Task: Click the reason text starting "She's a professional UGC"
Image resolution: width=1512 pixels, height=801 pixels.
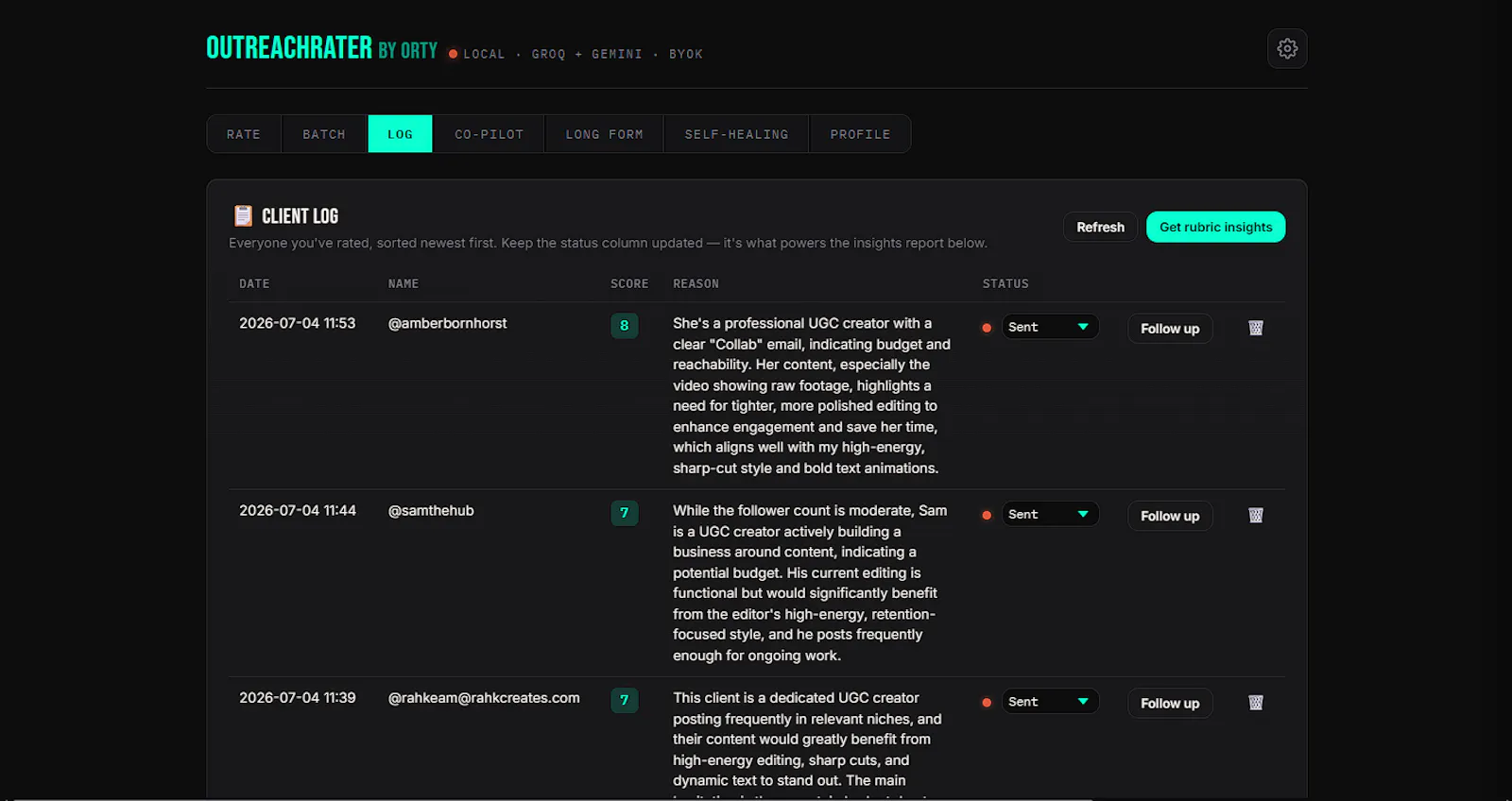Action: click(x=812, y=396)
